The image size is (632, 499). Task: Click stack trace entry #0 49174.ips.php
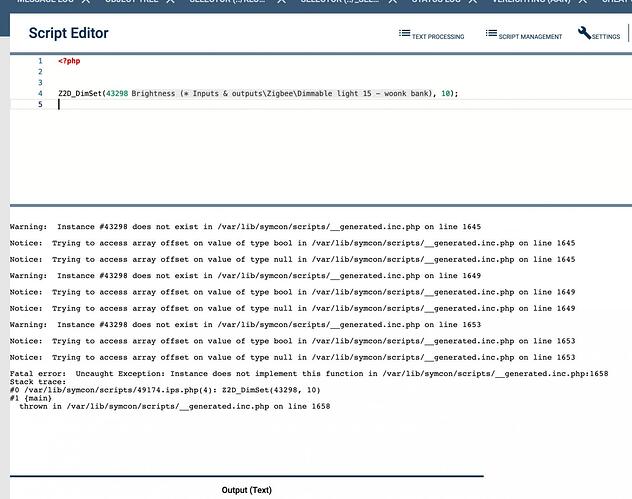(x=165, y=390)
